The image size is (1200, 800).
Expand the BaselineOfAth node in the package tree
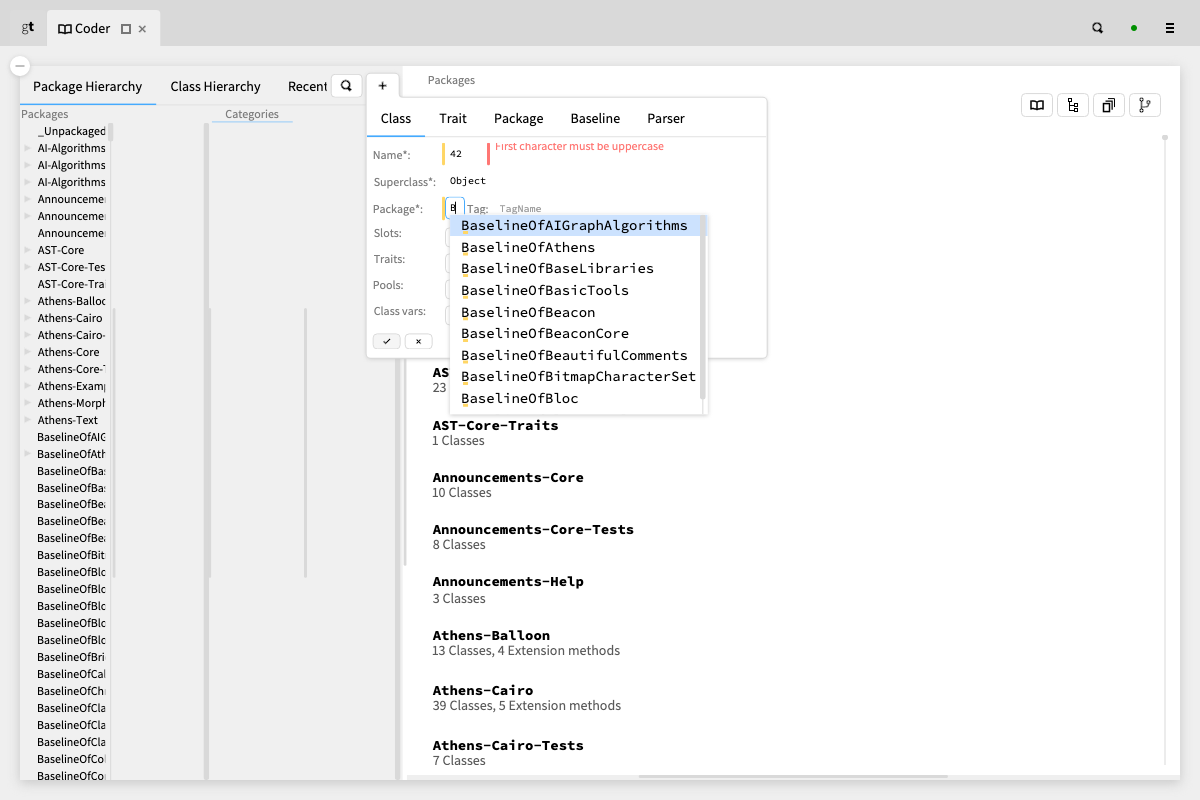click(x=28, y=454)
